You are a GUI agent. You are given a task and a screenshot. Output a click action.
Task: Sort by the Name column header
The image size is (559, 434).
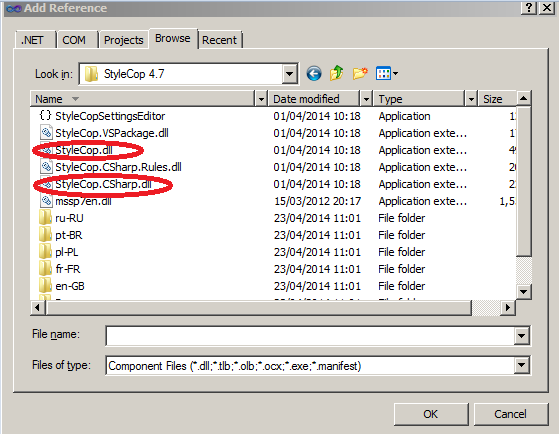click(143, 99)
